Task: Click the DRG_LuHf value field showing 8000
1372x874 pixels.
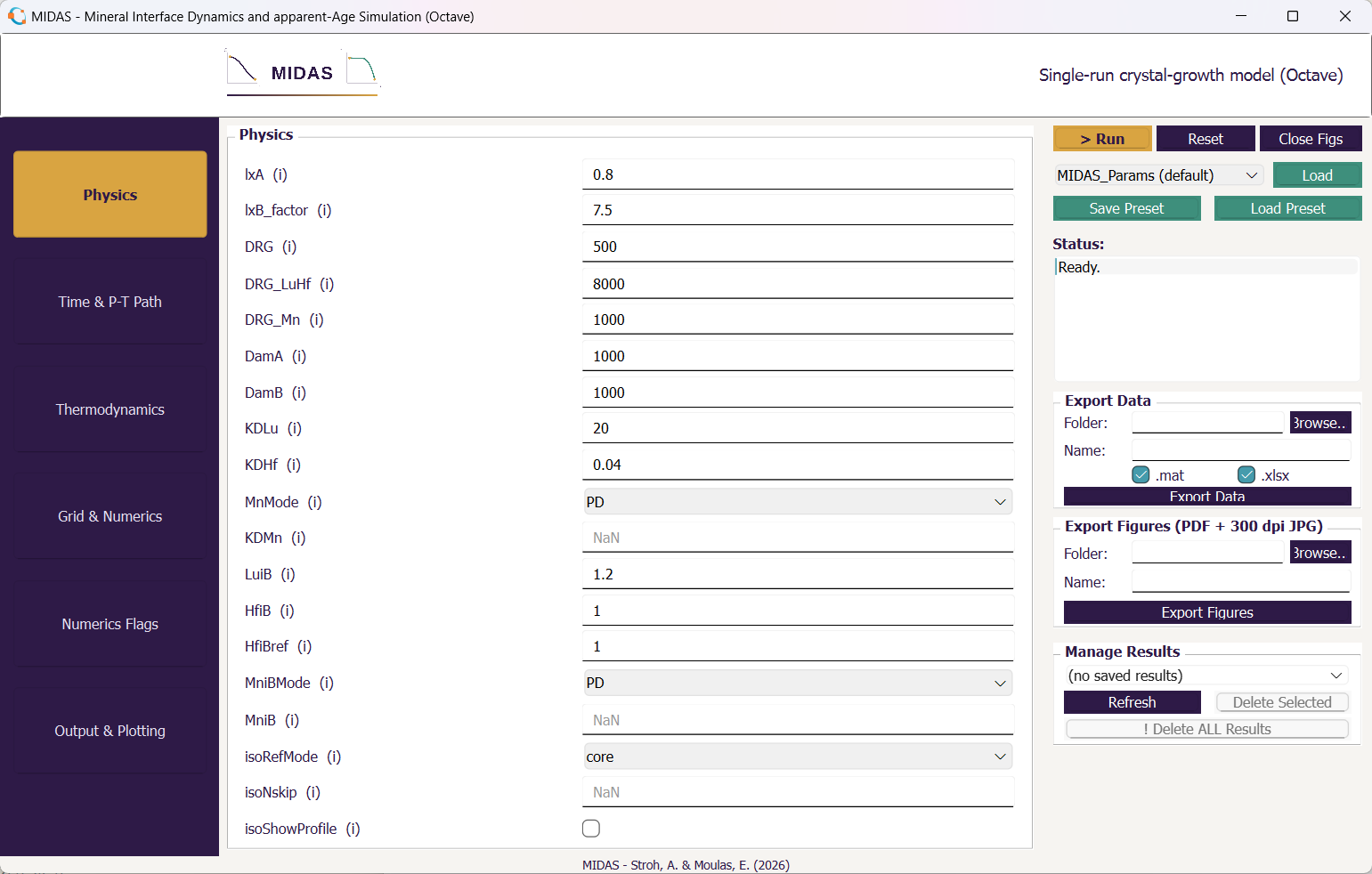Action: click(798, 284)
